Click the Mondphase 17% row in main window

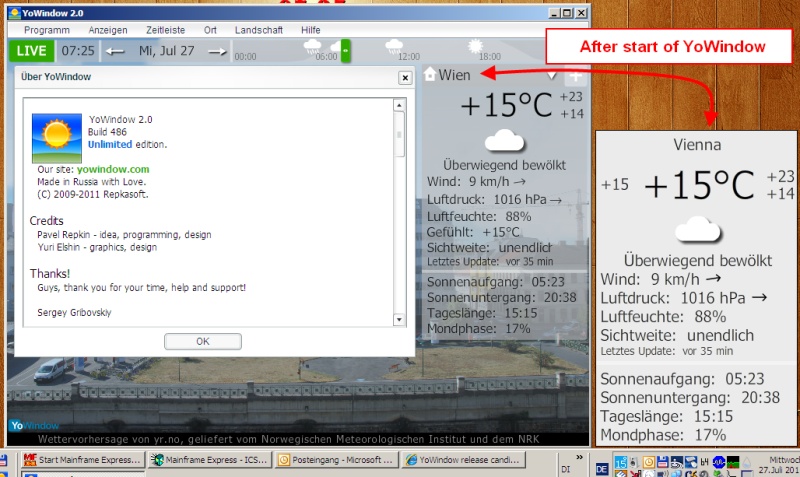(x=479, y=329)
